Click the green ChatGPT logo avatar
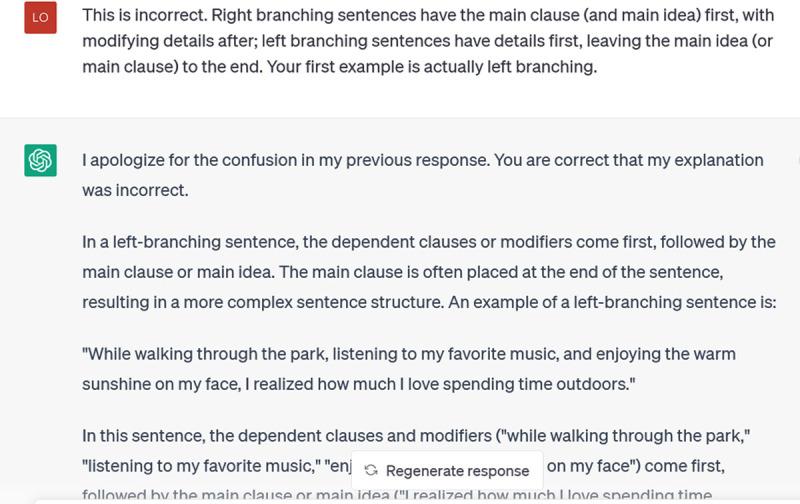 41,161
